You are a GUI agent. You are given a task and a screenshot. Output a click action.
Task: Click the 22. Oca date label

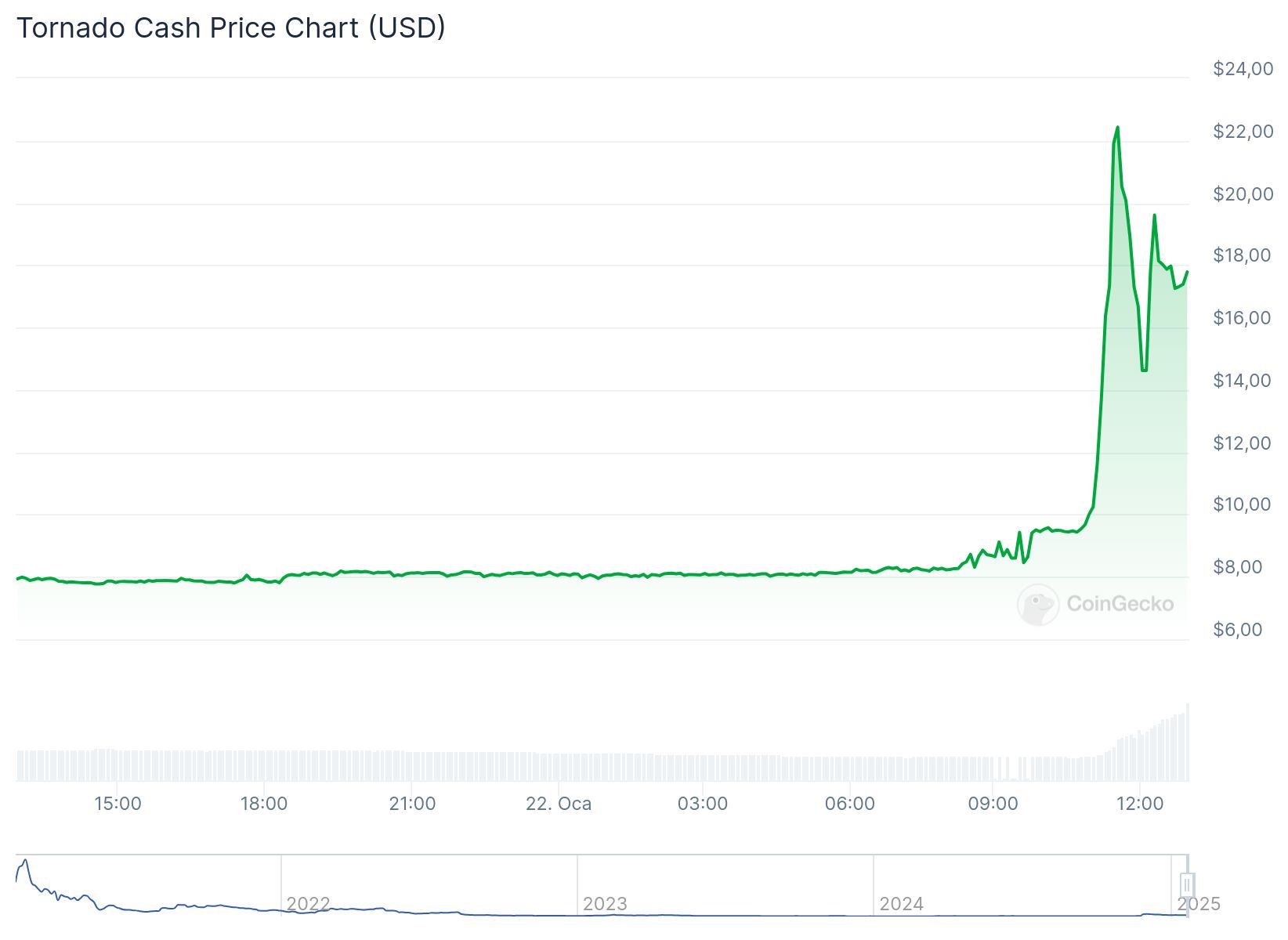[x=559, y=804]
